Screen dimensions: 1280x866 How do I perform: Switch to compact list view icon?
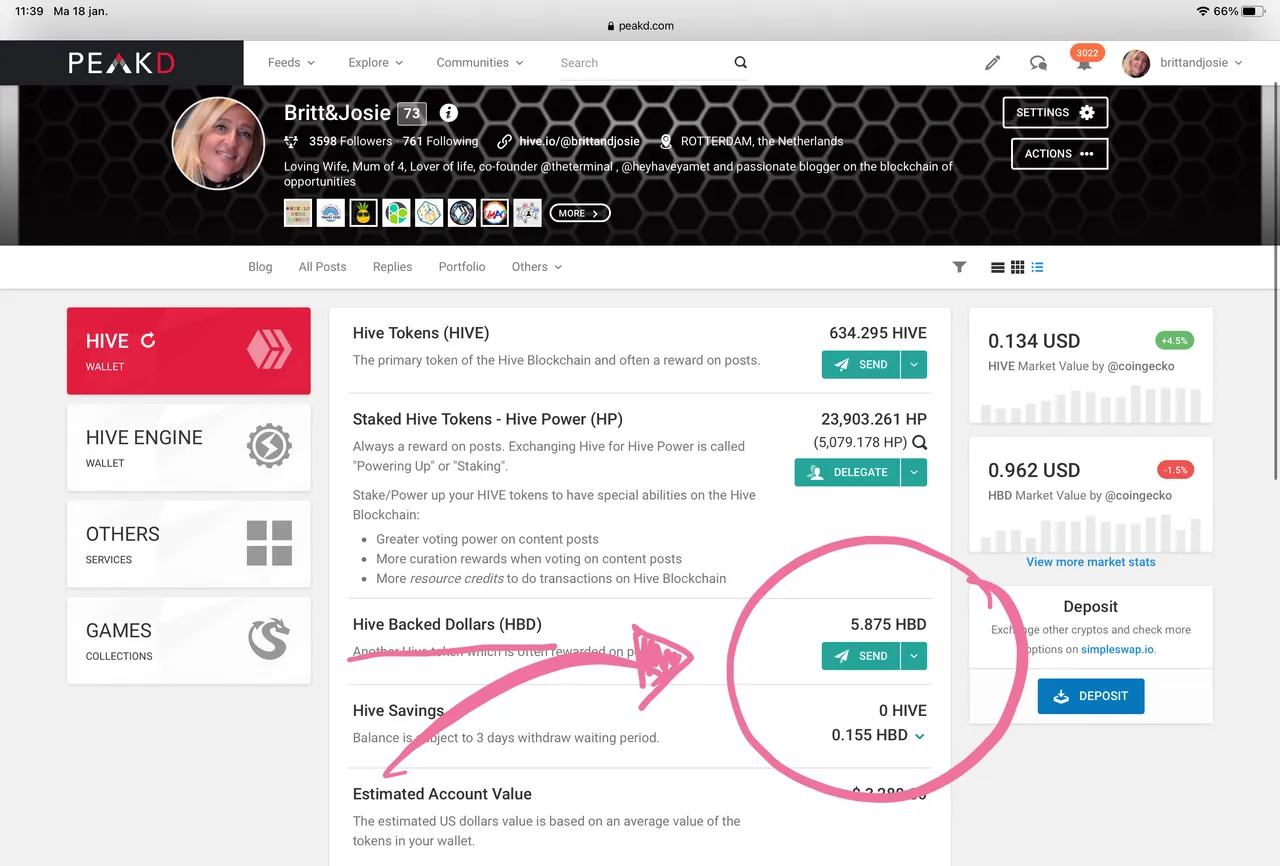tap(997, 267)
